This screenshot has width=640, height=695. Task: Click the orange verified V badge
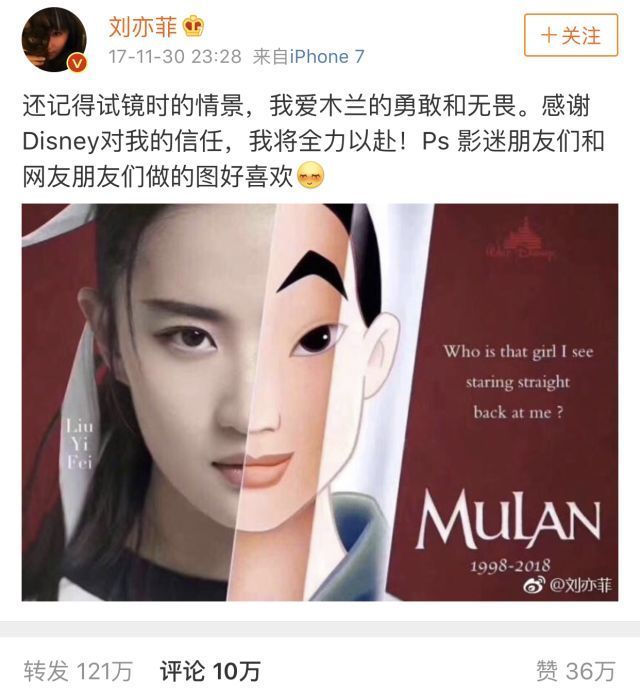pos(77,63)
